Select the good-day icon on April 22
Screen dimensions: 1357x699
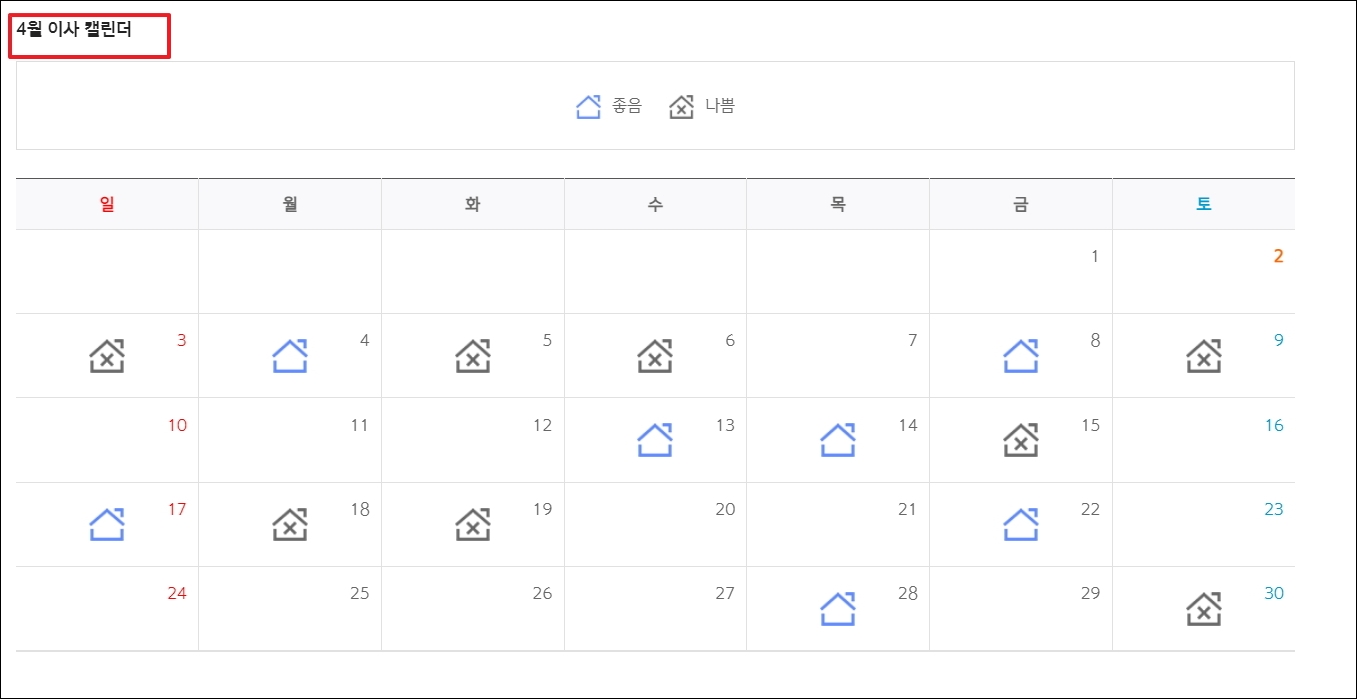coord(1021,524)
